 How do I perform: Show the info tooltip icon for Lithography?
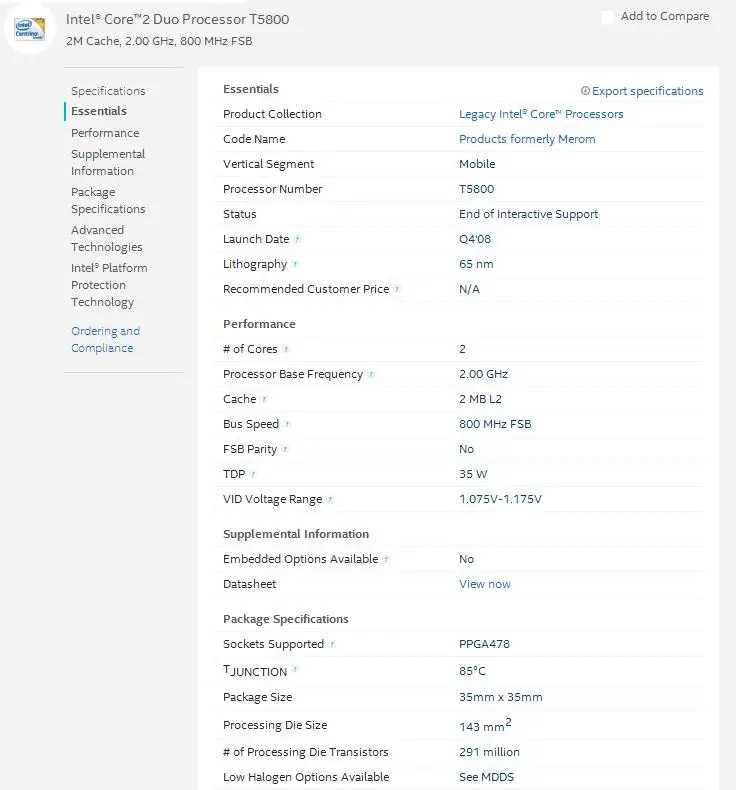(295, 264)
